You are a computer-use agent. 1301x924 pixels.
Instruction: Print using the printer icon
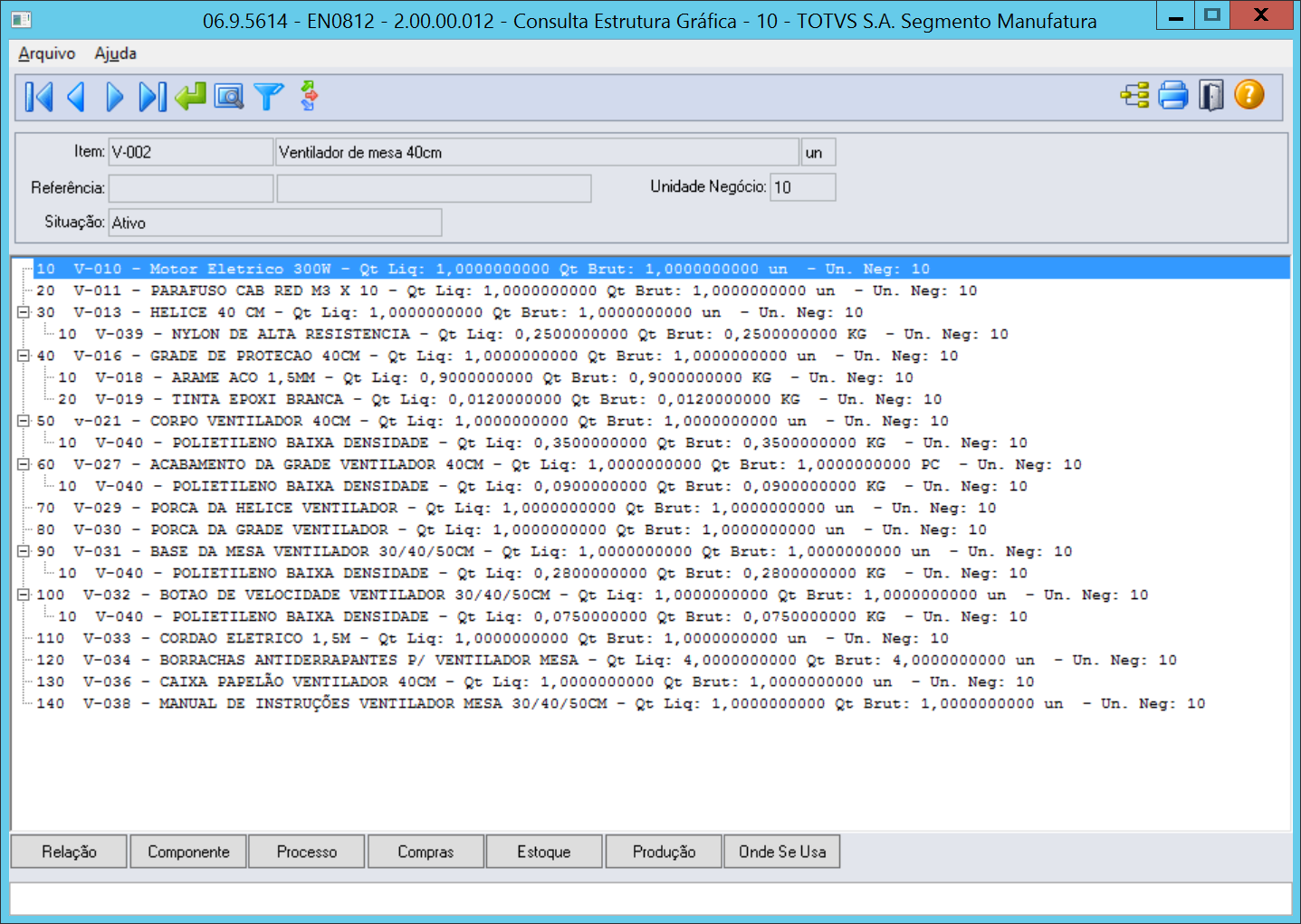1173,95
